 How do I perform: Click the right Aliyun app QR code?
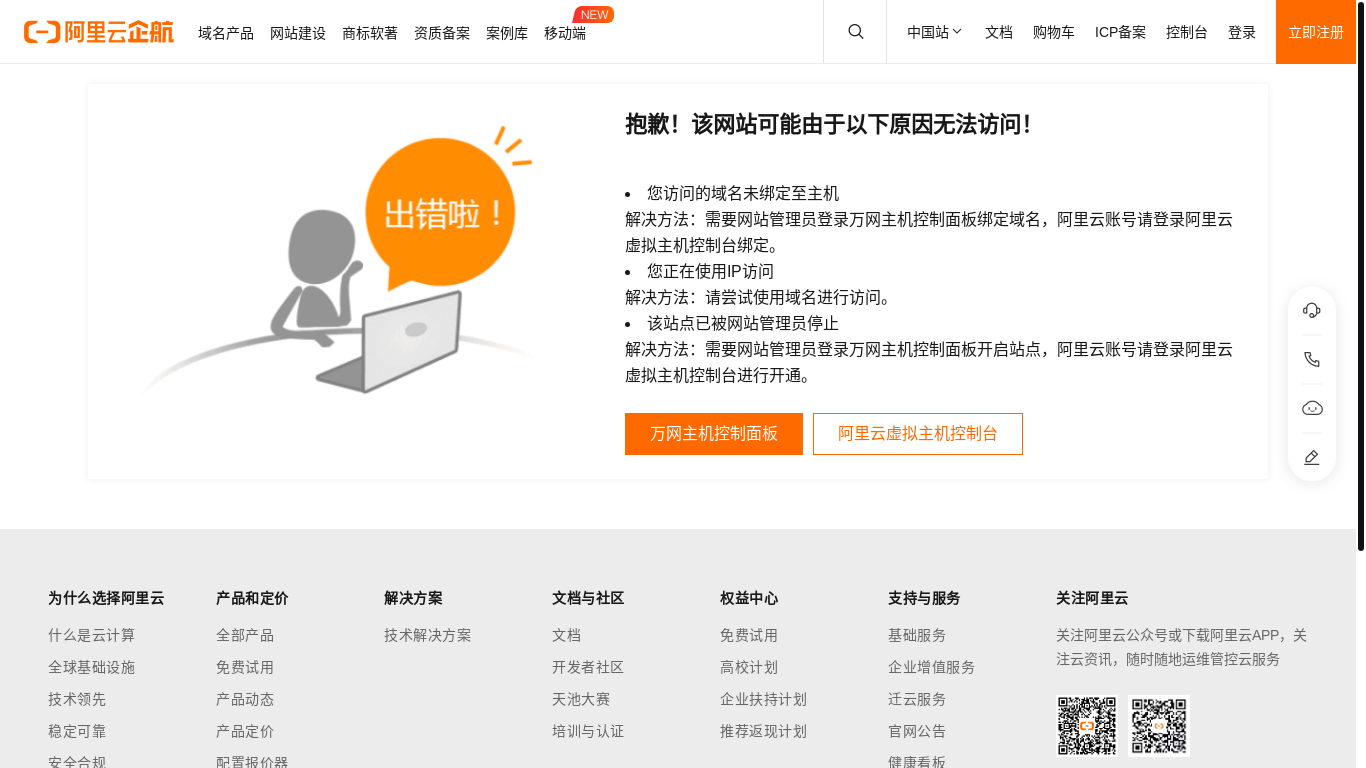click(x=1159, y=726)
